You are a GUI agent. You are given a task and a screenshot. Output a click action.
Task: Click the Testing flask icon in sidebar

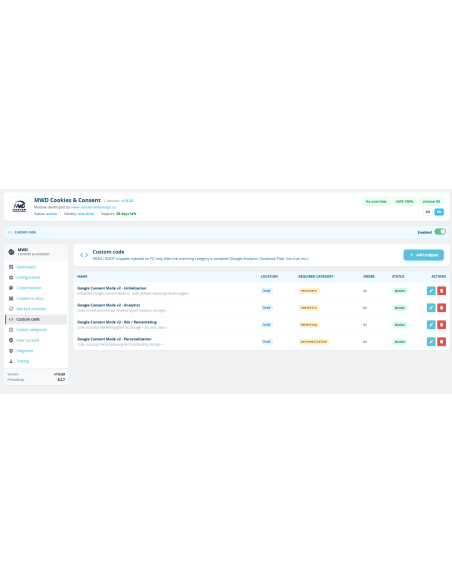click(x=11, y=361)
